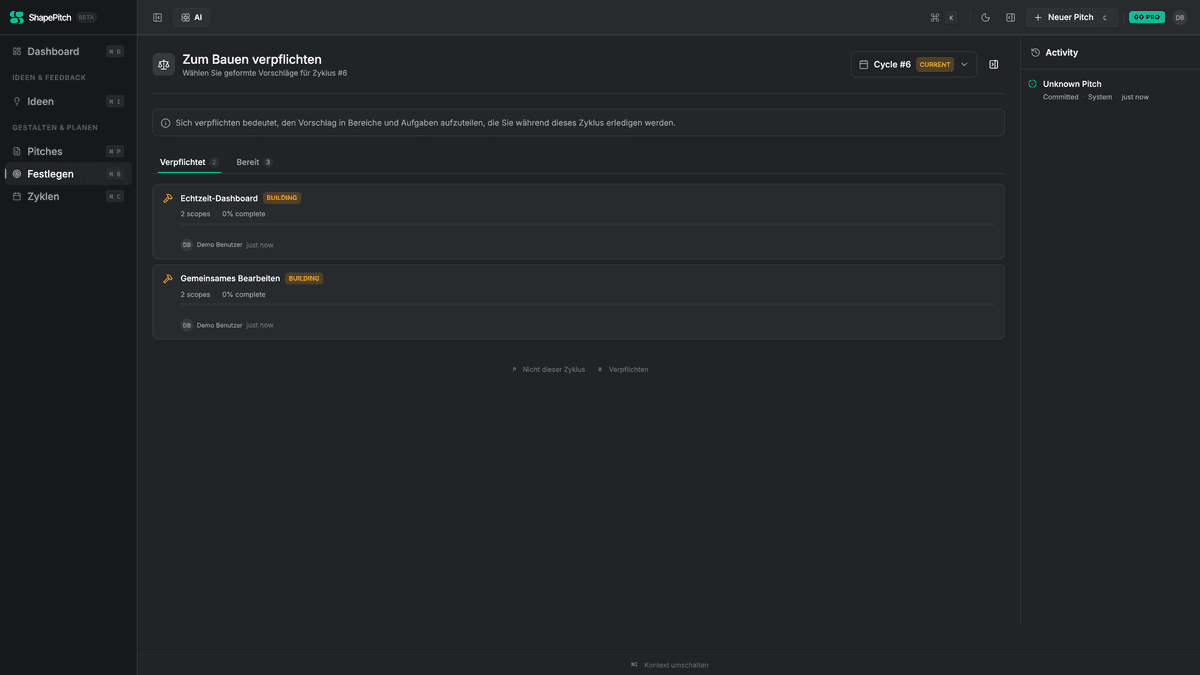Expand the Cycle #6 dropdown
Image resolution: width=1200 pixels, height=675 pixels.
(963, 64)
